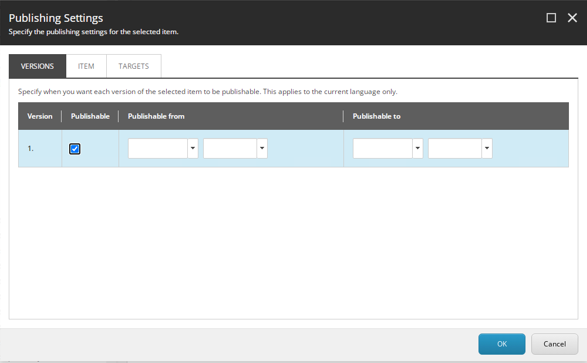Image resolution: width=587 pixels, height=363 pixels.
Task: Select the version 1 row number
Action: coord(30,149)
